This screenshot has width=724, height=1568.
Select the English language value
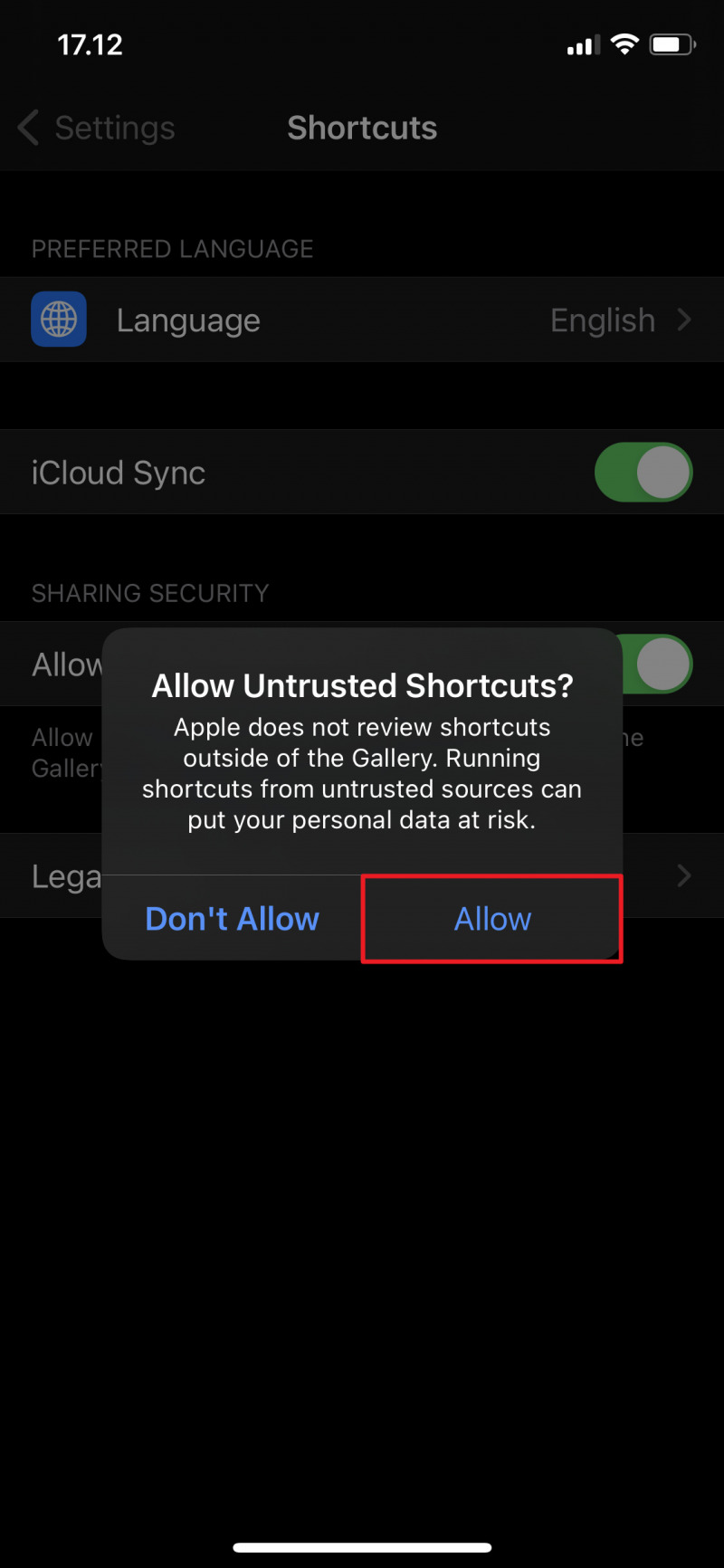point(603,320)
